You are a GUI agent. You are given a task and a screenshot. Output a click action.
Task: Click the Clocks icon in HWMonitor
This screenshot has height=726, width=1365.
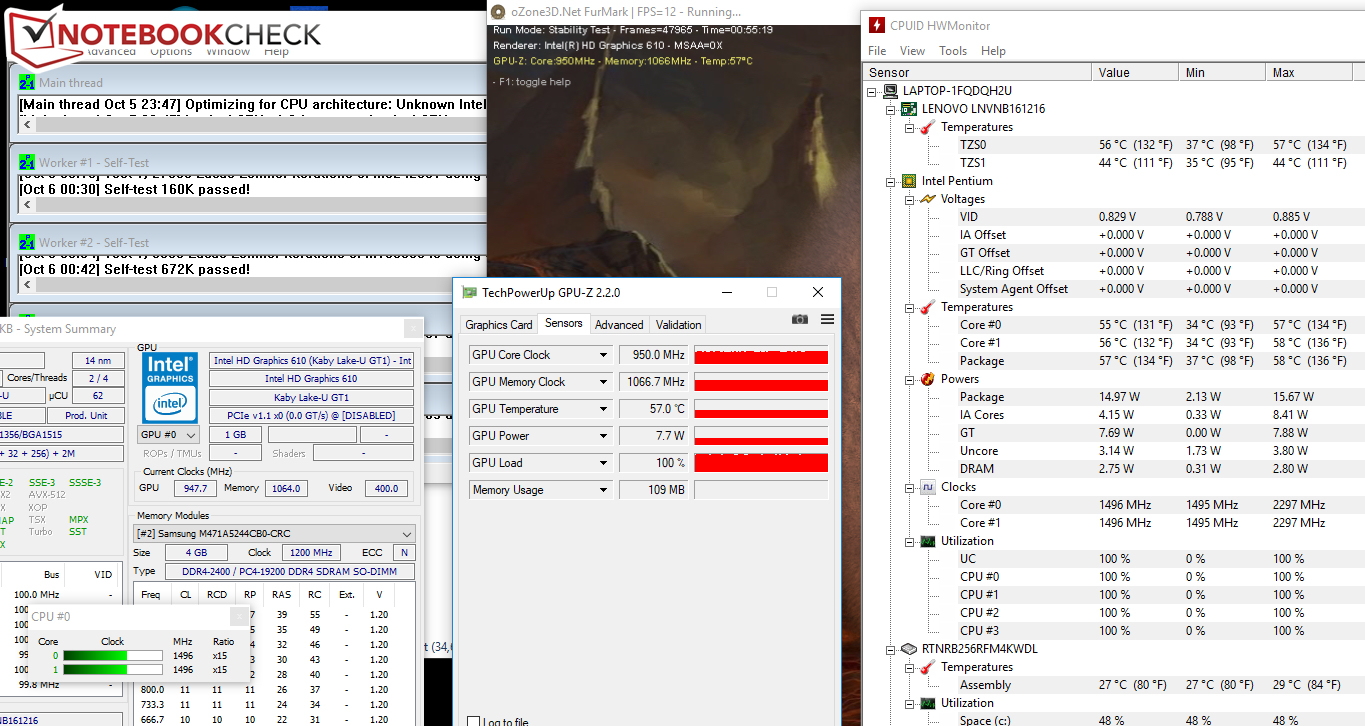coord(927,487)
